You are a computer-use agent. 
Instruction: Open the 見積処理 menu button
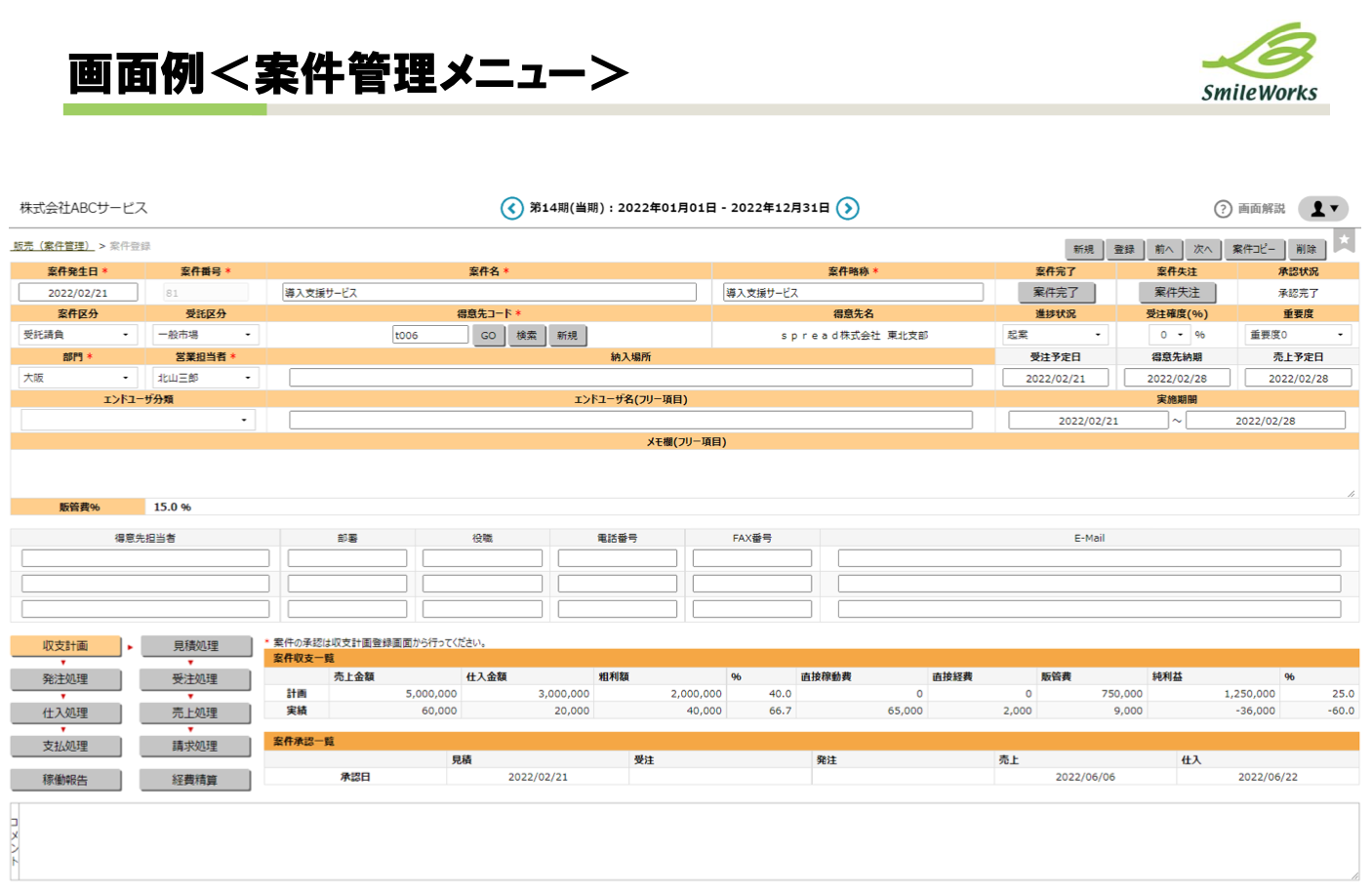196,646
